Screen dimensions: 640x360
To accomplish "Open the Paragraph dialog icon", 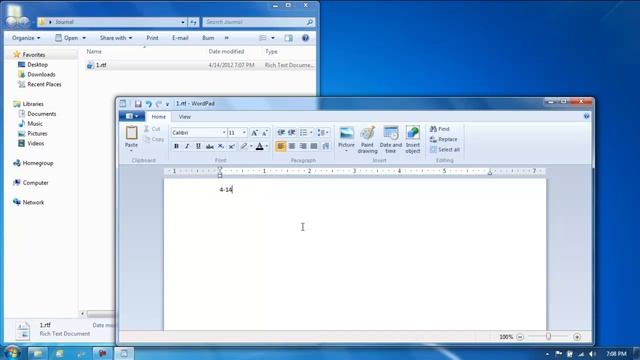I will pos(325,146).
